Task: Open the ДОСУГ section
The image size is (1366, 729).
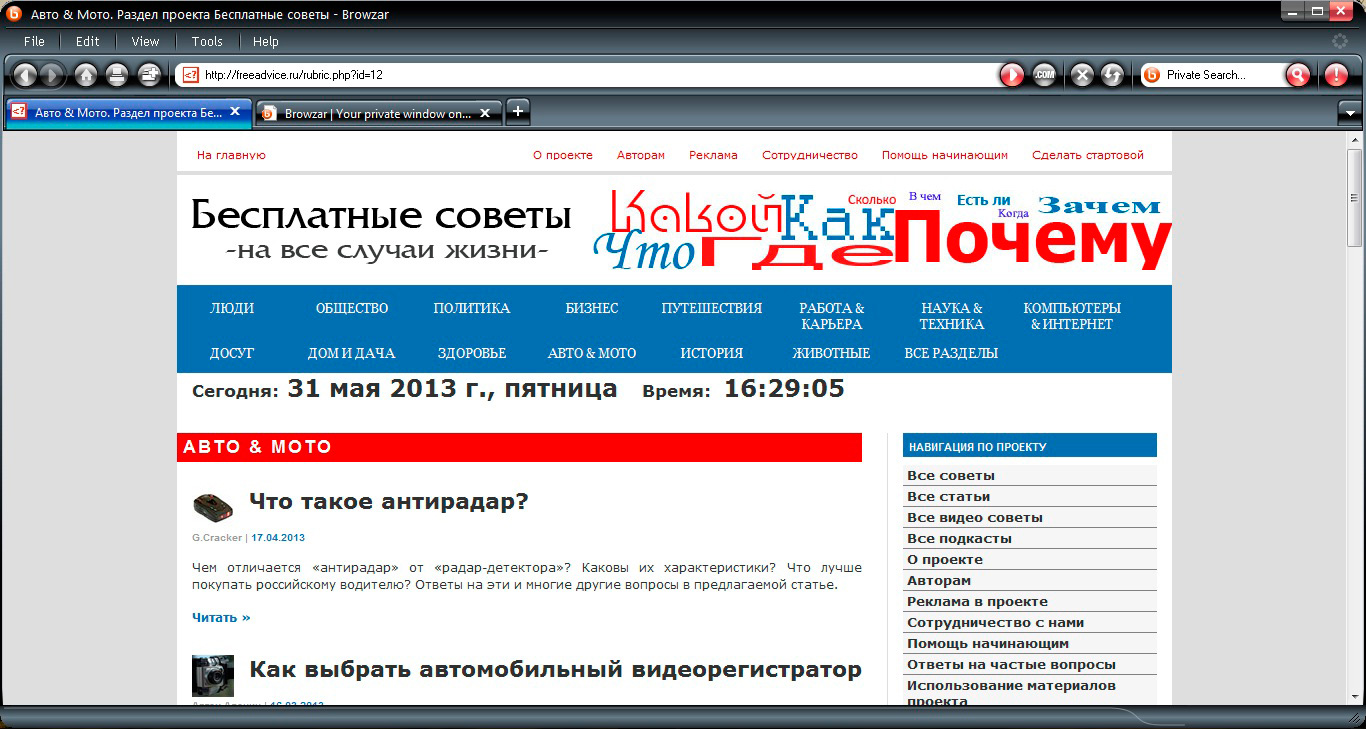Action: 232,354
